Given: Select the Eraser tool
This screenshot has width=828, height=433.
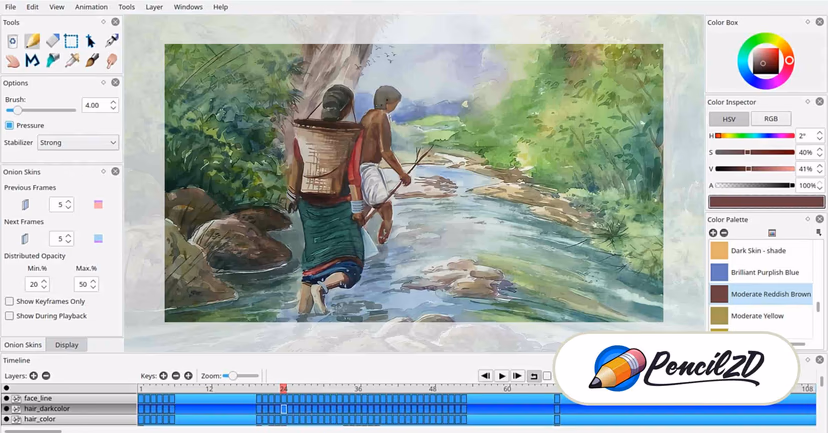Looking at the screenshot, I should pyautogui.click(x=52, y=41).
